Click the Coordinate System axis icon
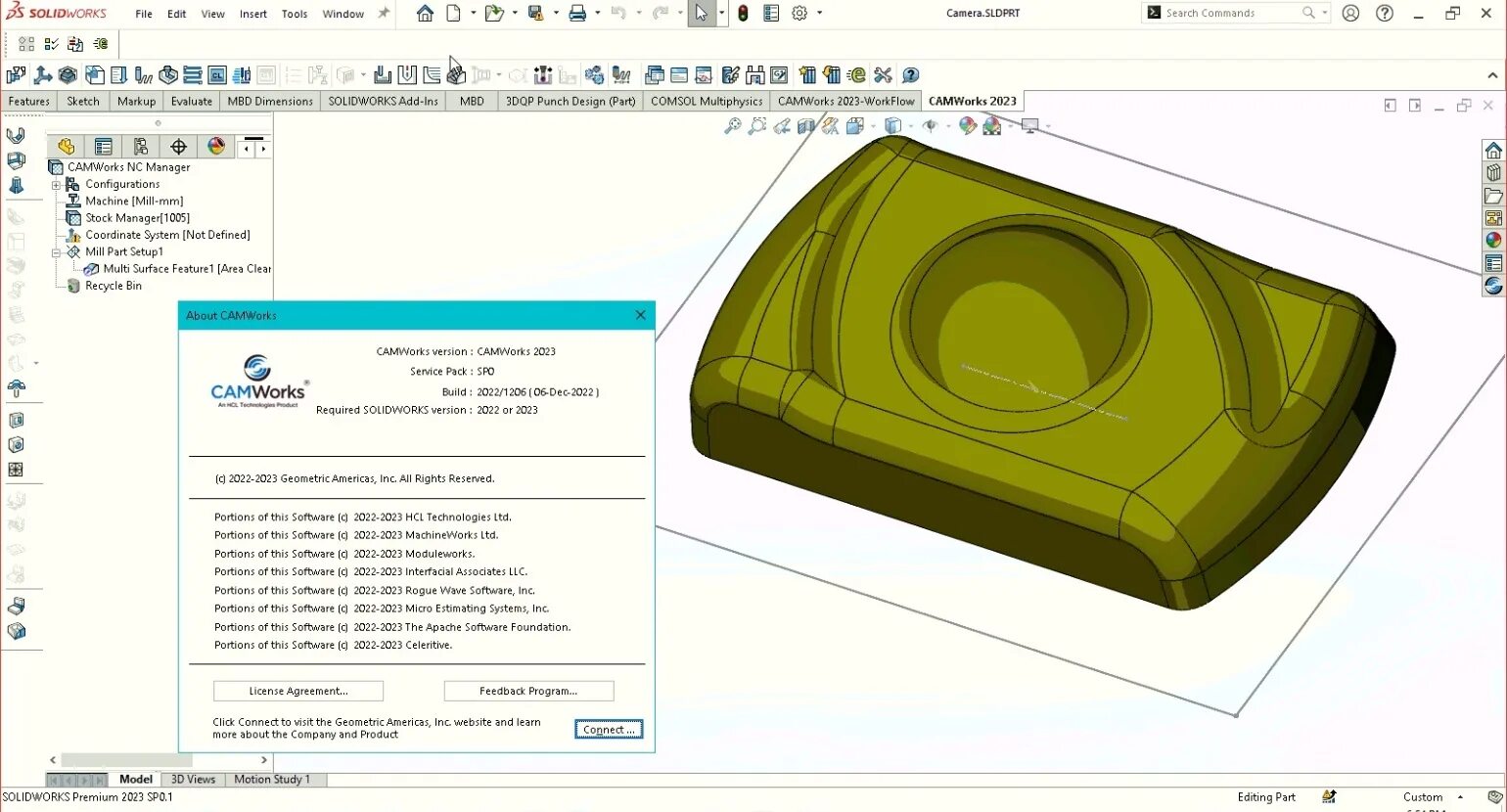Screen dimensions: 1507x812 coord(42,74)
